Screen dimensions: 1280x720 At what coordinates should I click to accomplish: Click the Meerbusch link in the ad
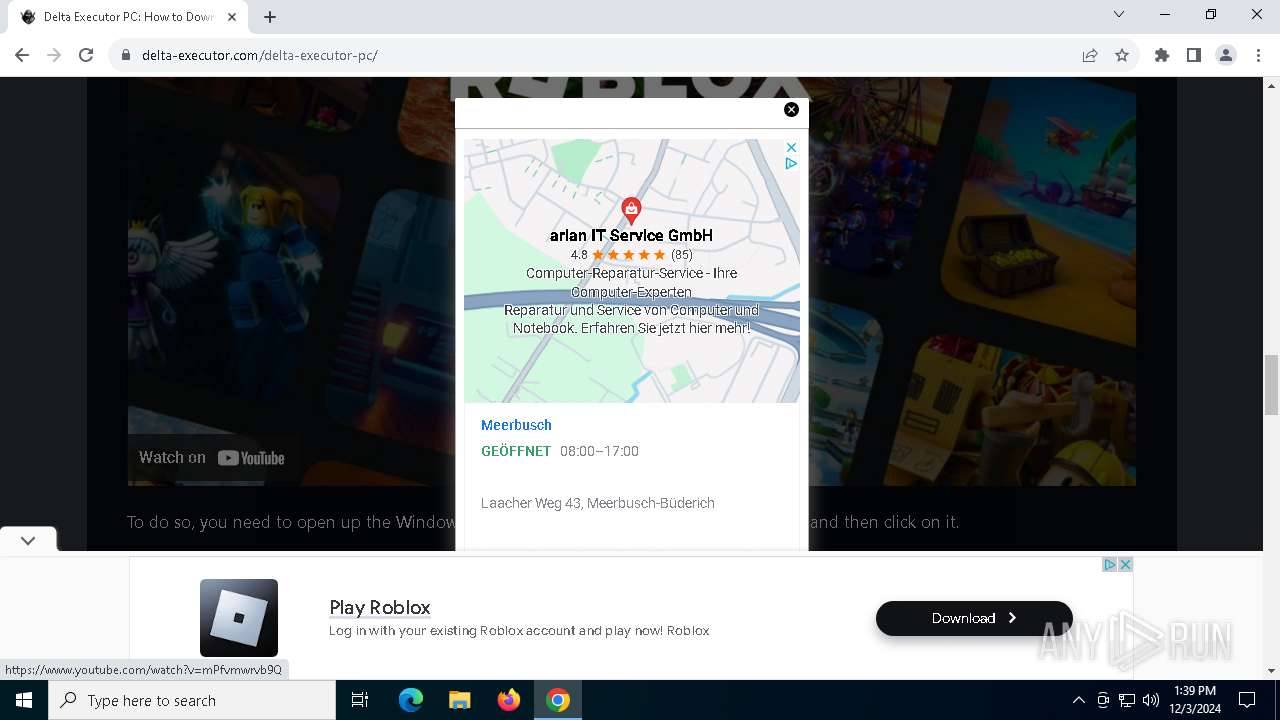coord(516,425)
